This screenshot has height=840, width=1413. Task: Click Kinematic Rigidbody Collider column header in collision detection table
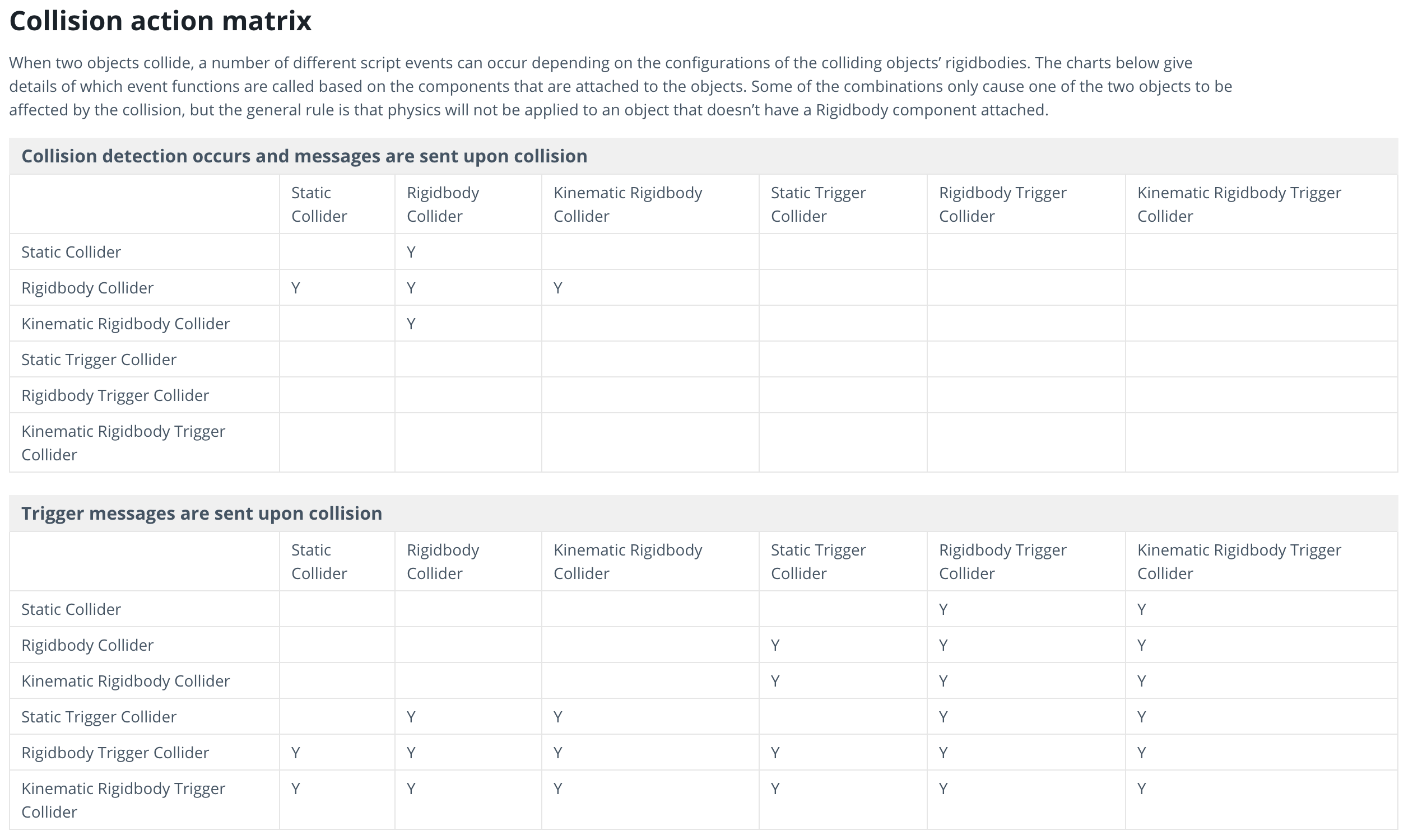pos(628,204)
